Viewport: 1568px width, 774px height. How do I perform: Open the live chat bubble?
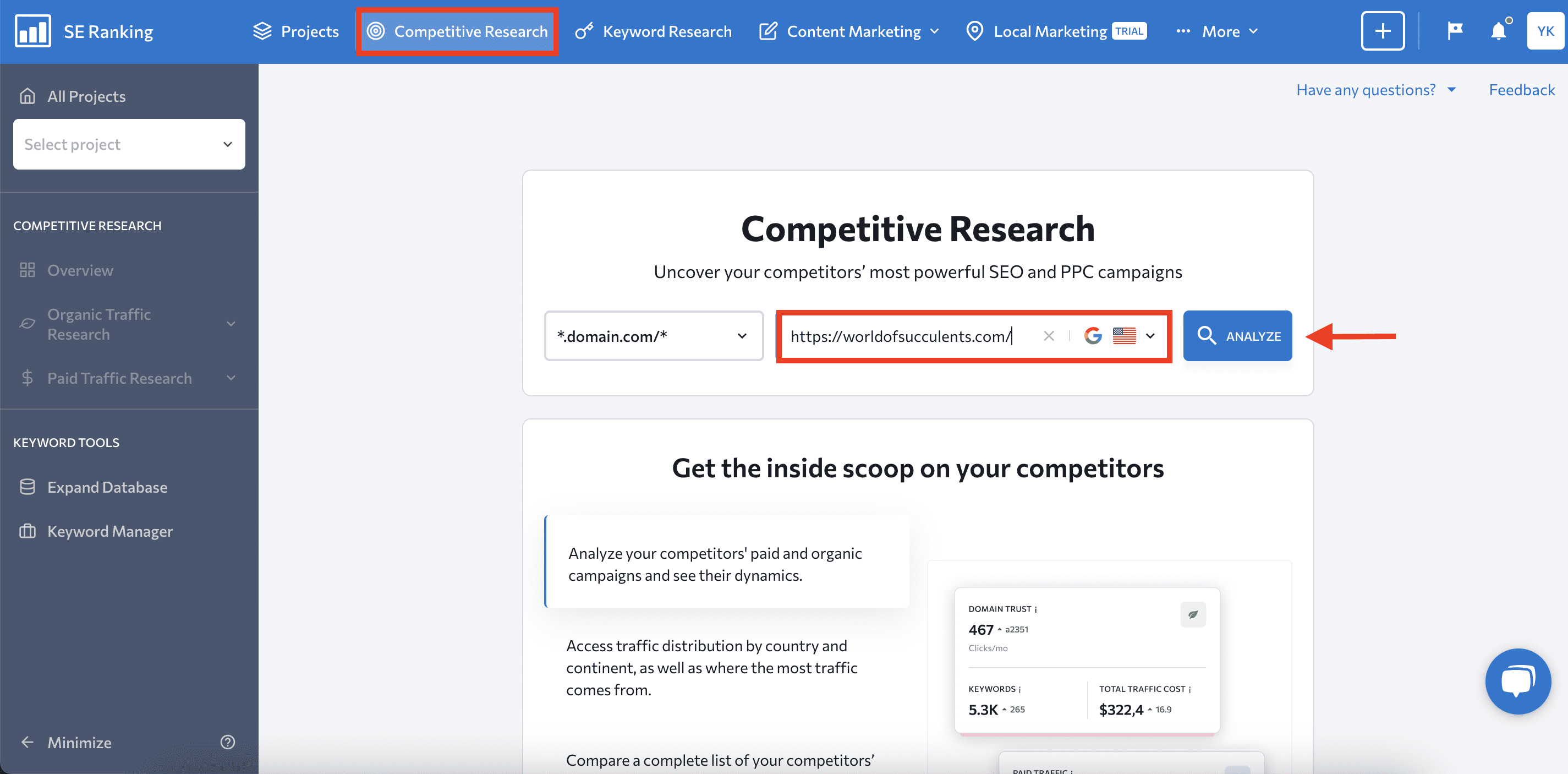click(x=1517, y=682)
